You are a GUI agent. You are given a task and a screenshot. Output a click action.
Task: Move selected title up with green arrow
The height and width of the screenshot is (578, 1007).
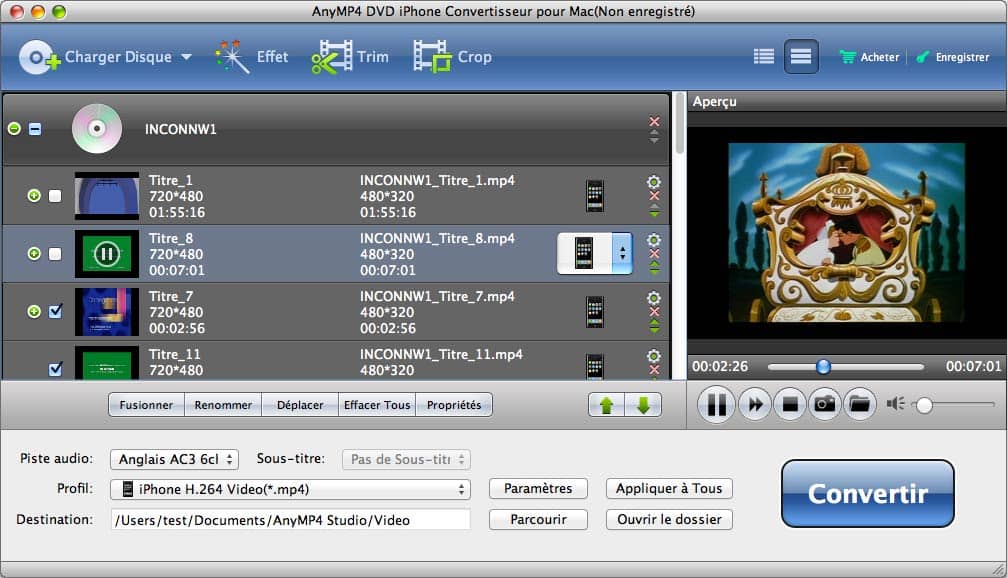click(606, 405)
